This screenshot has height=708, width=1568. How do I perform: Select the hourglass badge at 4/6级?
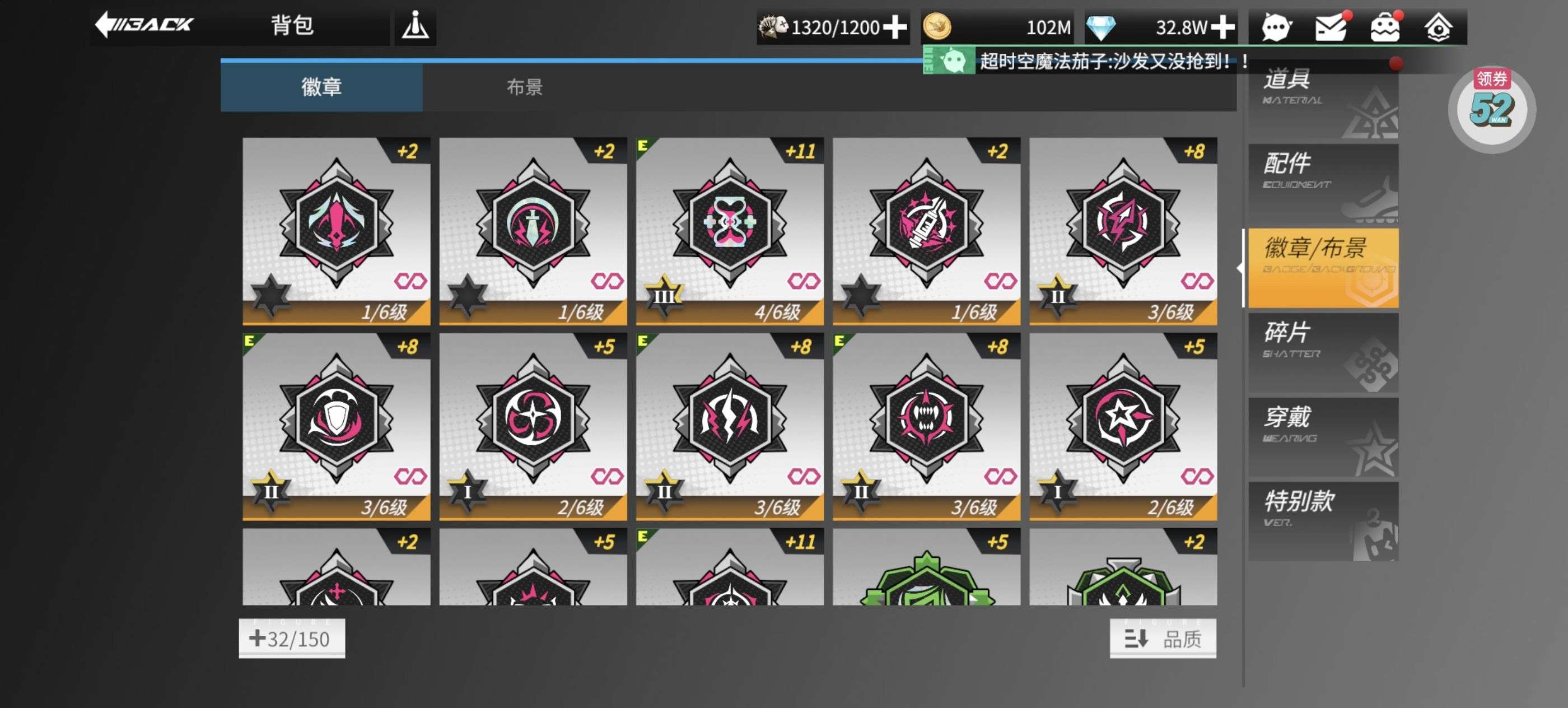(729, 231)
